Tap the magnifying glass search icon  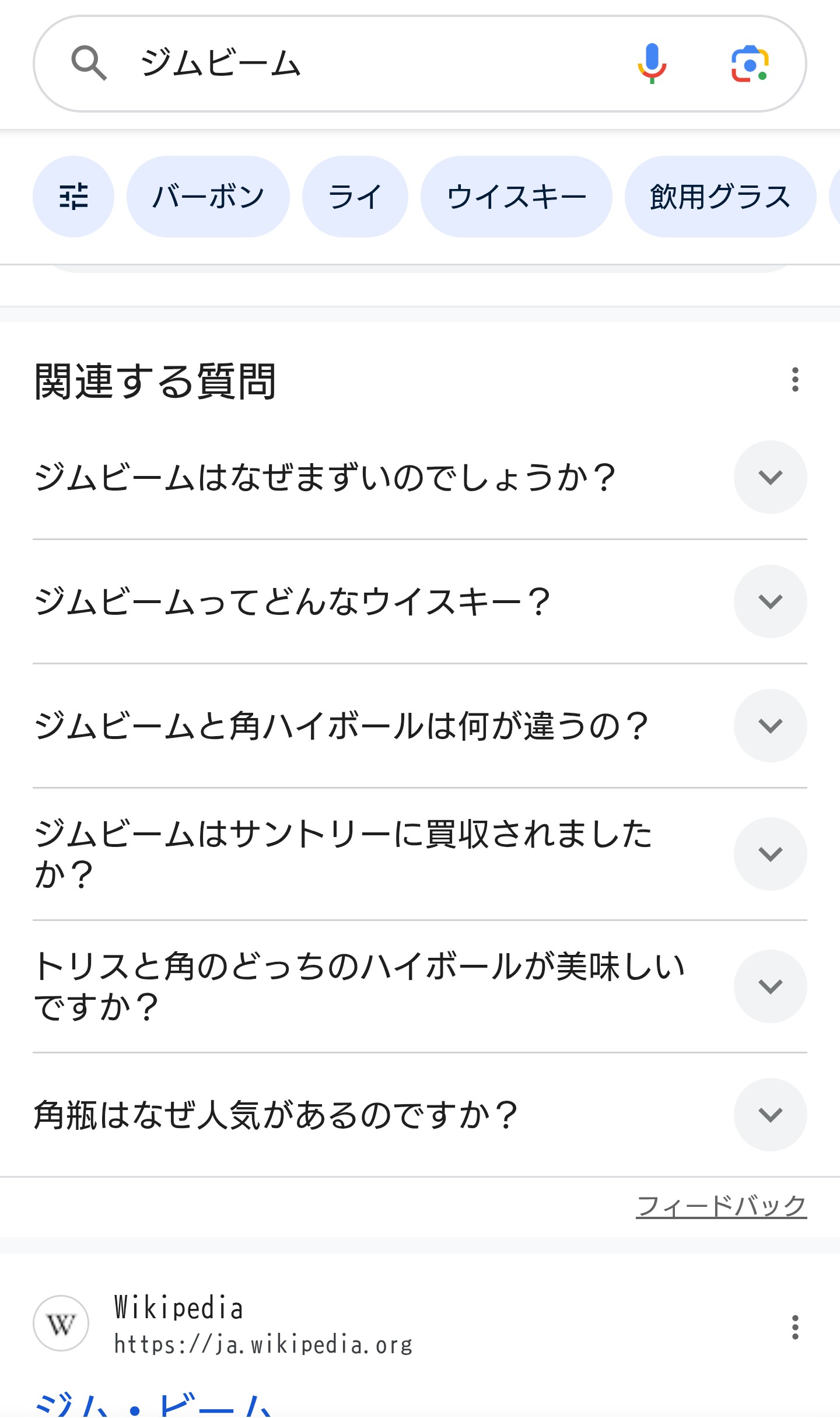click(89, 63)
